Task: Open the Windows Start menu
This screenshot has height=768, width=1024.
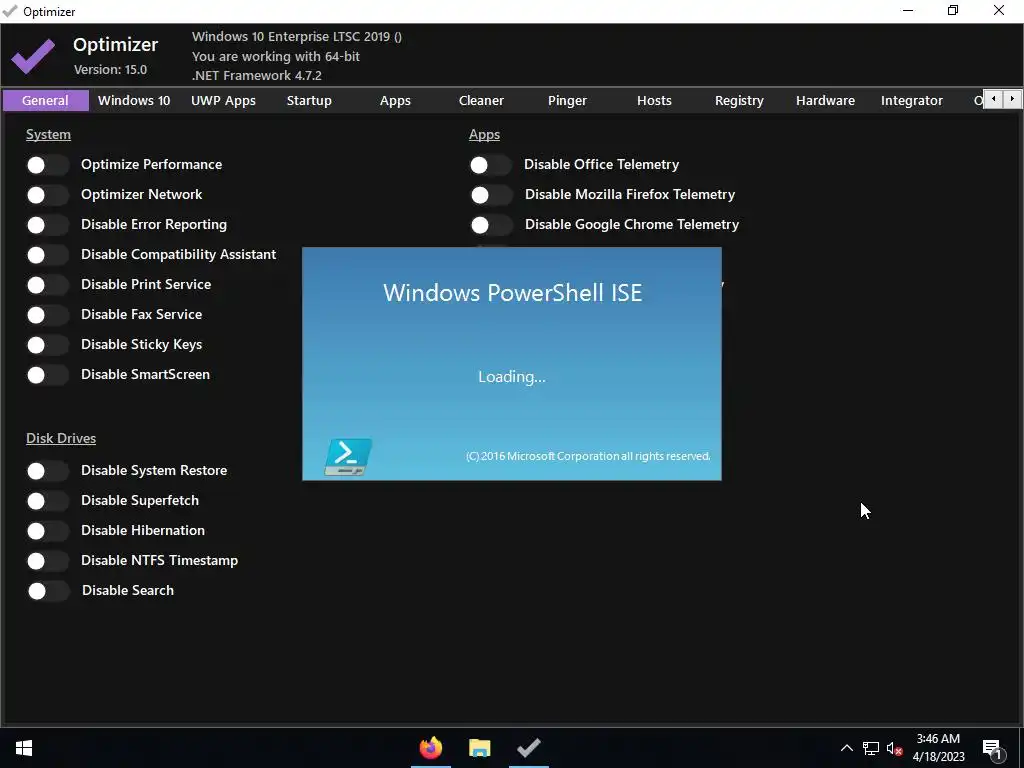Action: click(x=24, y=748)
